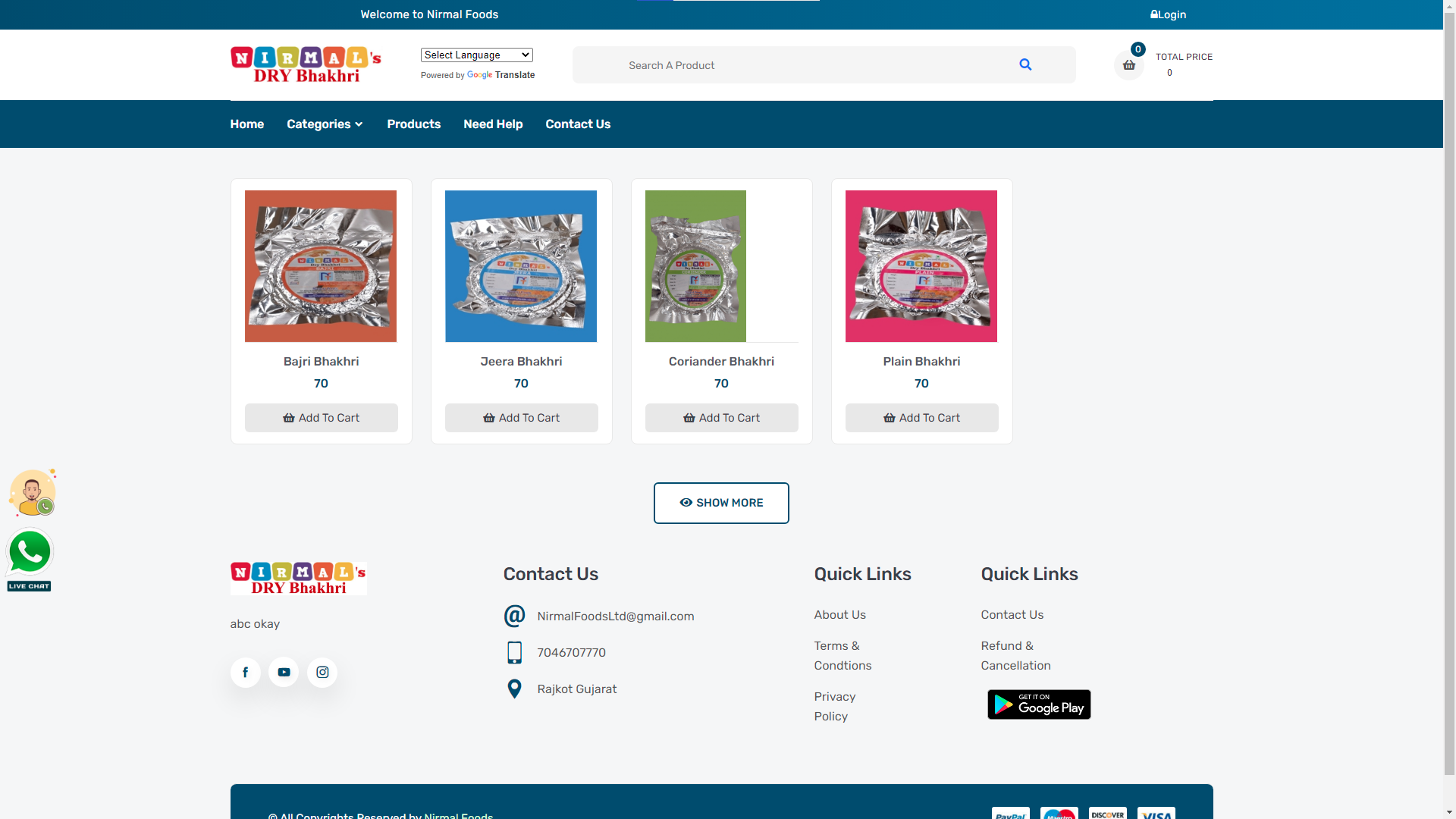
Task: Click the SHOW MORE button
Action: point(721,503)
